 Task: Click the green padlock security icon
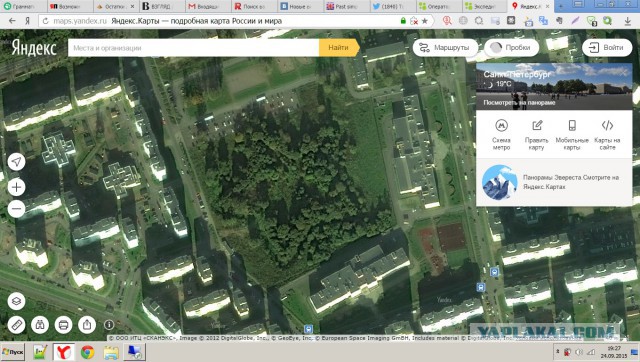click(x=403, y=20)
